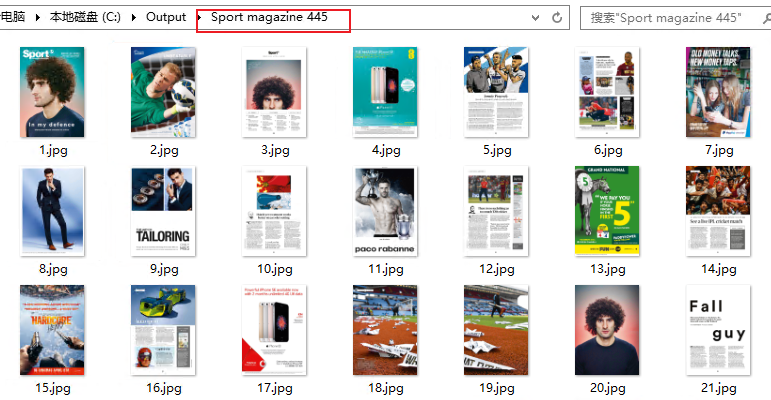Expand the arrow after Output breadcrumb

point(200,18)
